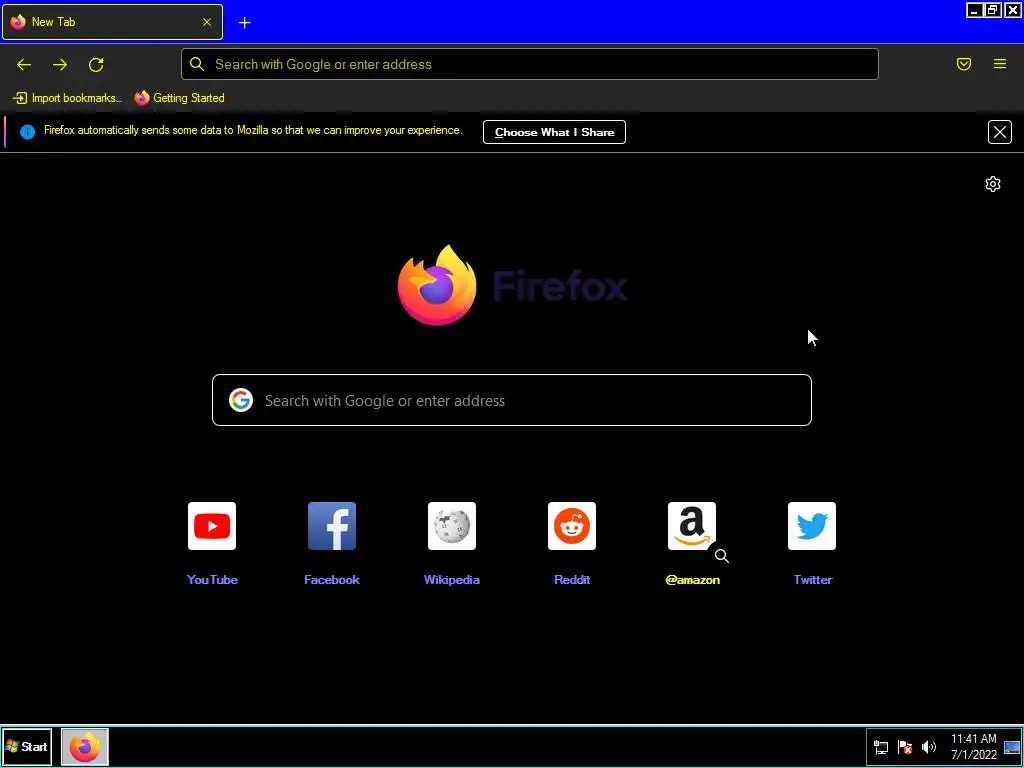The image size is (1024, 768).
Task: Click taskbar clock showing 11:41 AM
Action: click(x=974, y=747)
